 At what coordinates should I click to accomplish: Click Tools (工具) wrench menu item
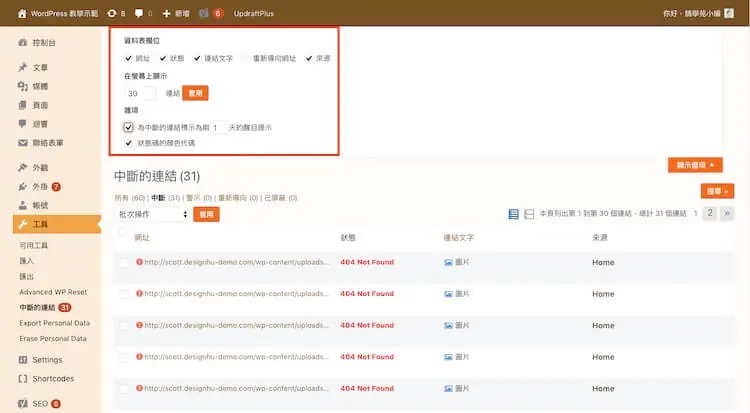tap(56, 224)
